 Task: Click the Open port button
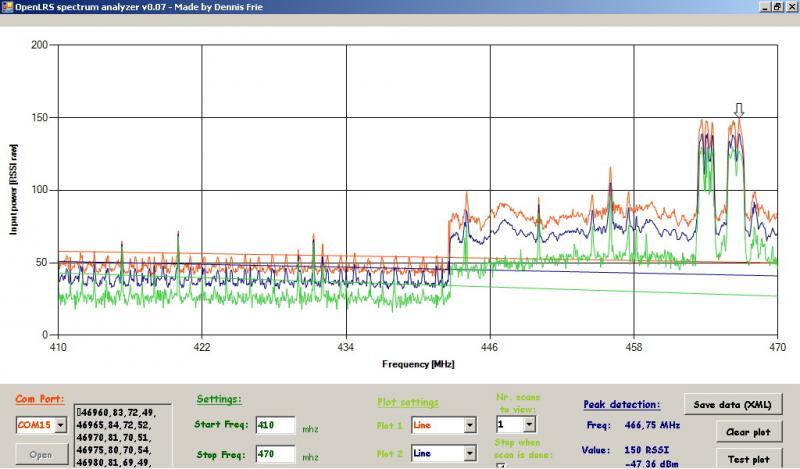[39, 453]
